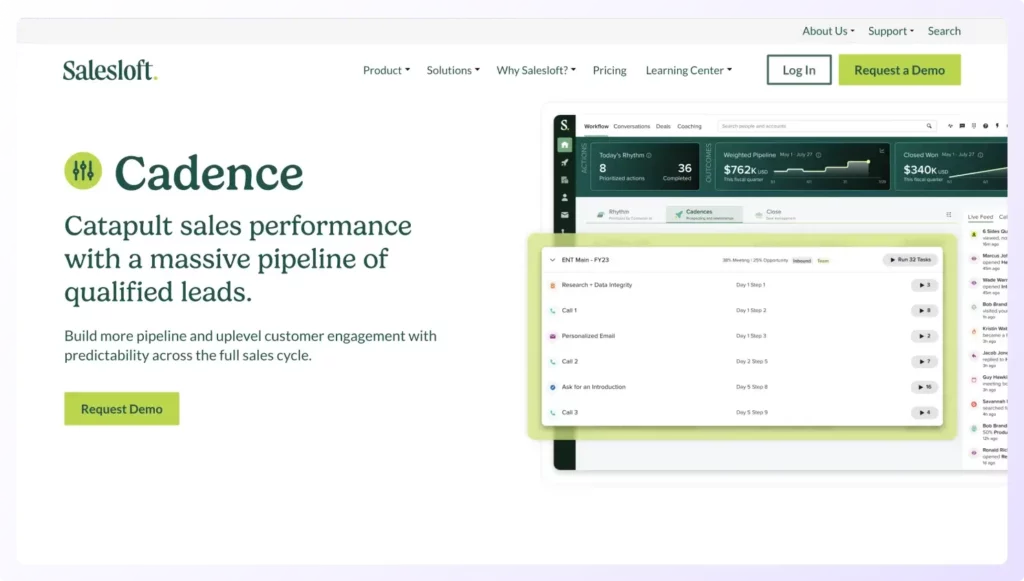Switch to the Deals tab in the dashboard

[x=663, y=126]
